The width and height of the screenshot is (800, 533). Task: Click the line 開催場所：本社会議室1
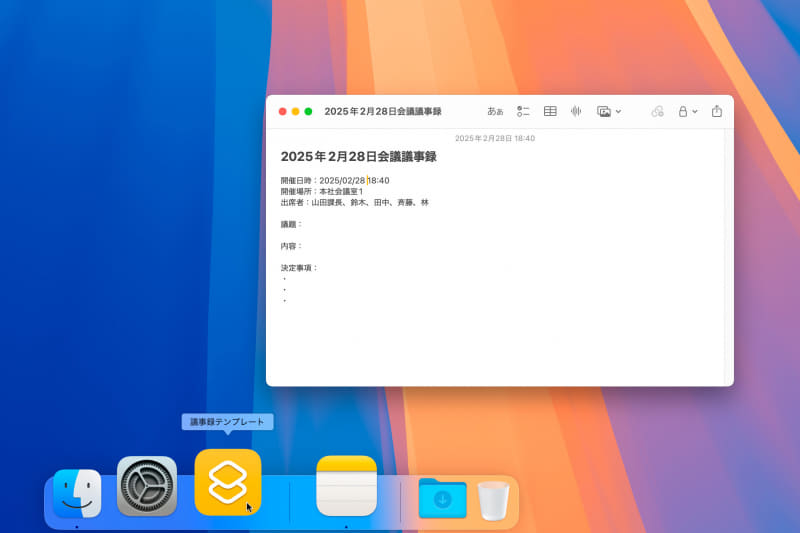[321, 191]
